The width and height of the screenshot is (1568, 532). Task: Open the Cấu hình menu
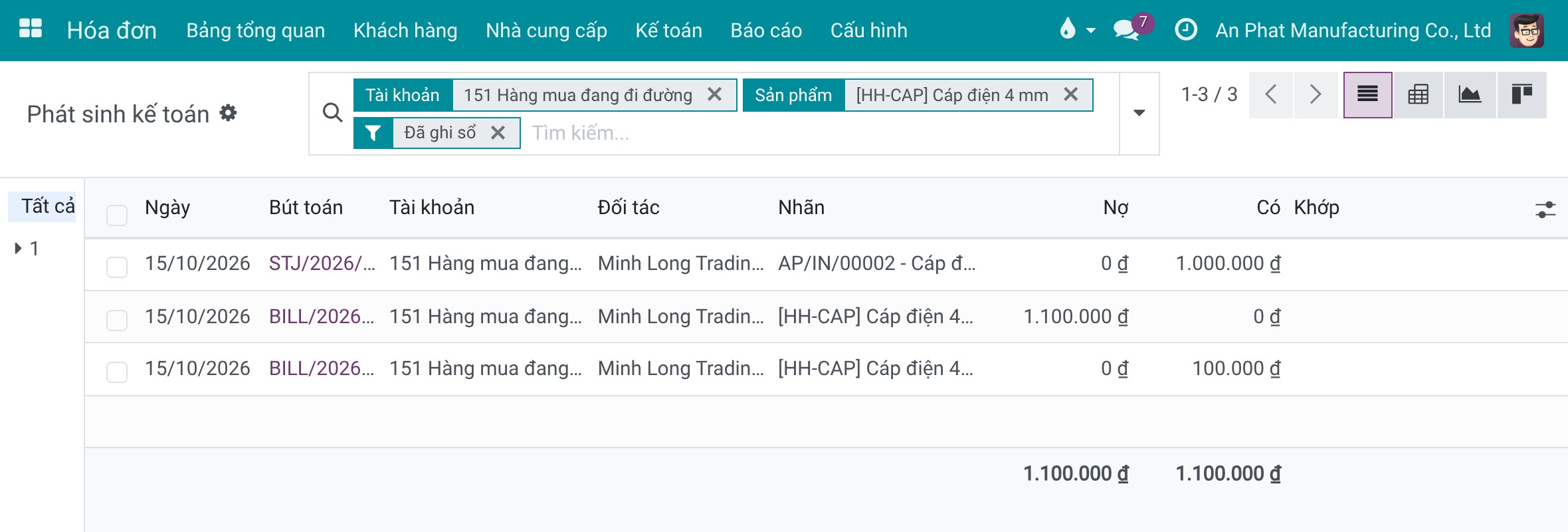[868, 31]
